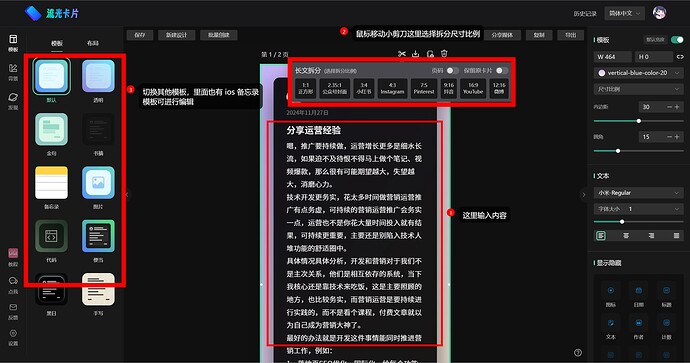Open the planet discover sidebar icon
Image resolution: width=690 pixels, height=363 pixels.
tap(13, 101)
